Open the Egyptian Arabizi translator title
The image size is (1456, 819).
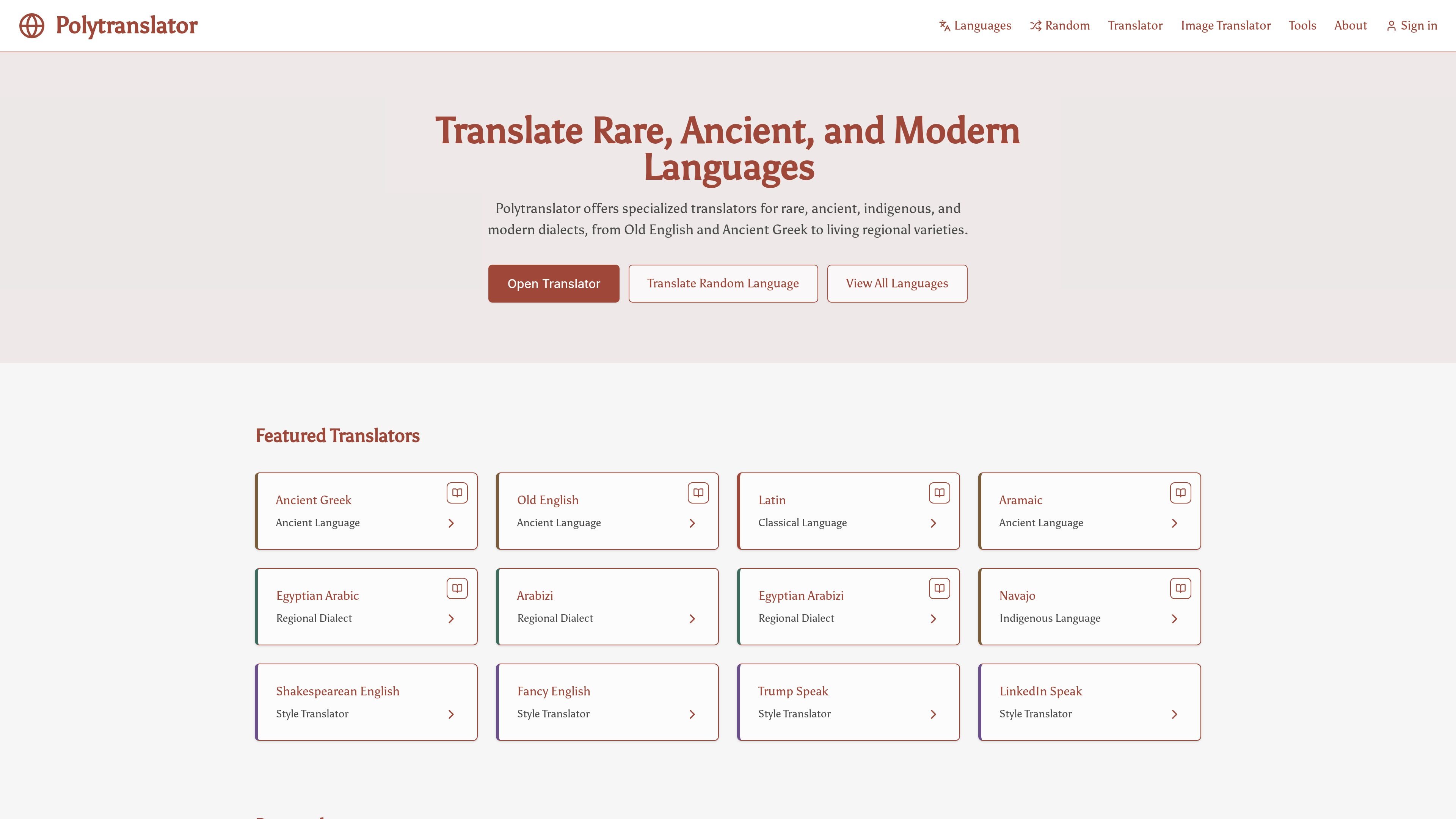click(x=801, y=596)
